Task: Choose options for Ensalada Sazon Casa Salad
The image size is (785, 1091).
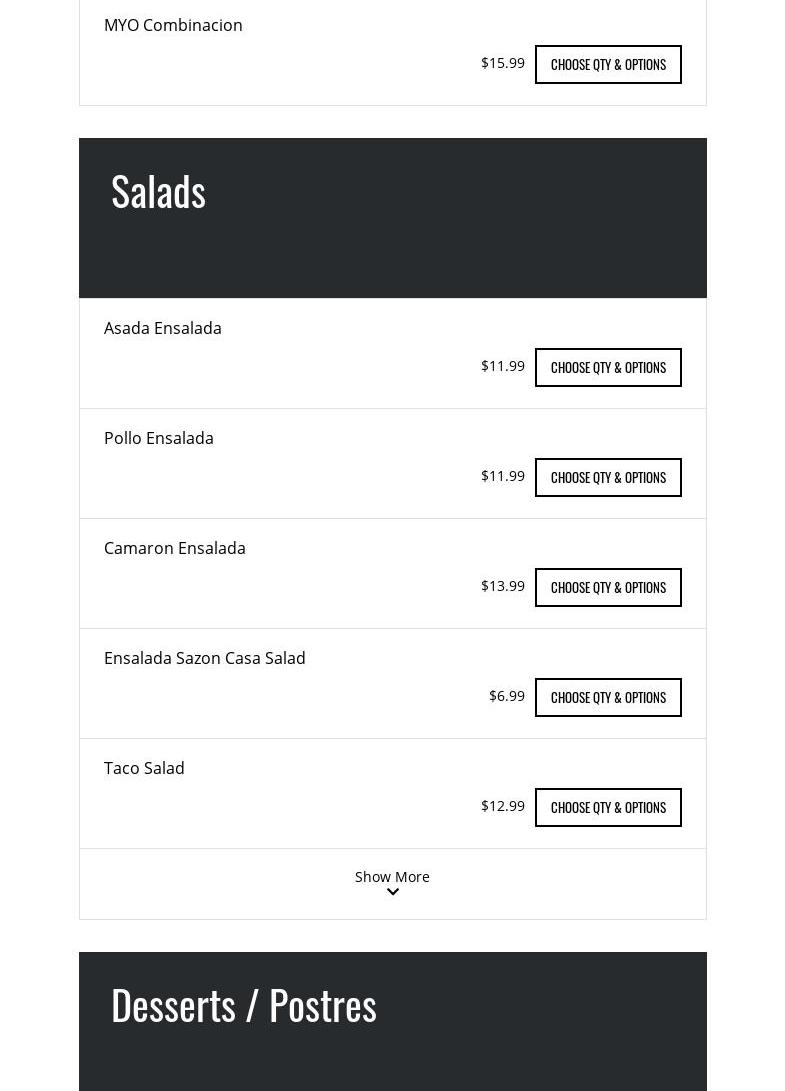Action: point(608,697)
